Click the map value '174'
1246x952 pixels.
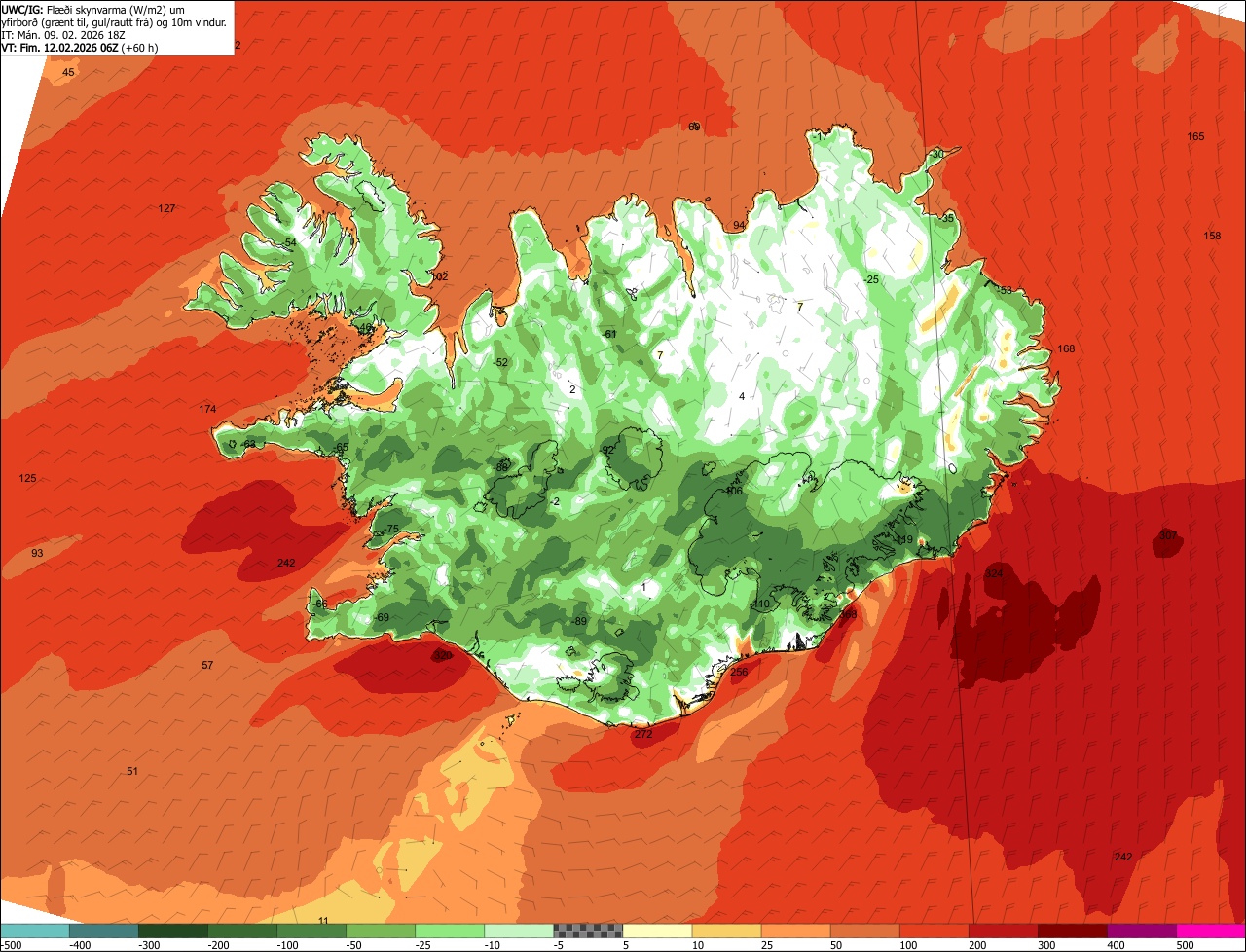point(207,409)
